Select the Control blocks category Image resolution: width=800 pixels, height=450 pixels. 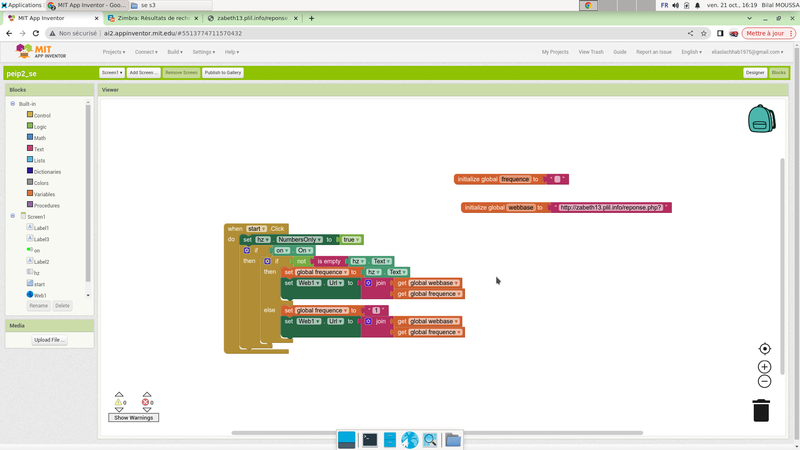41,116
